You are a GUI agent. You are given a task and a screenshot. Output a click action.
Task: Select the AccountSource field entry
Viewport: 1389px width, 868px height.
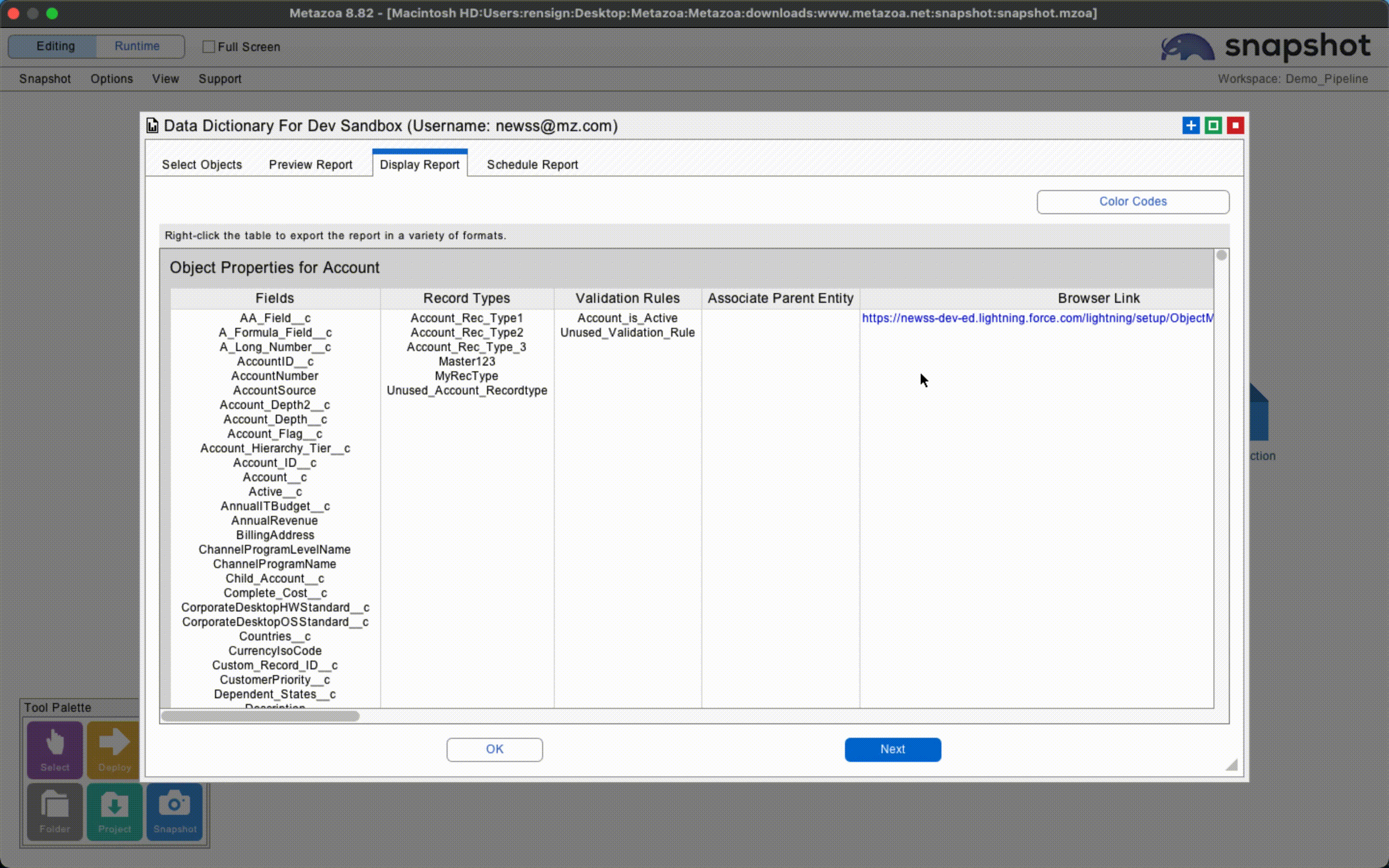click(275, 391)
